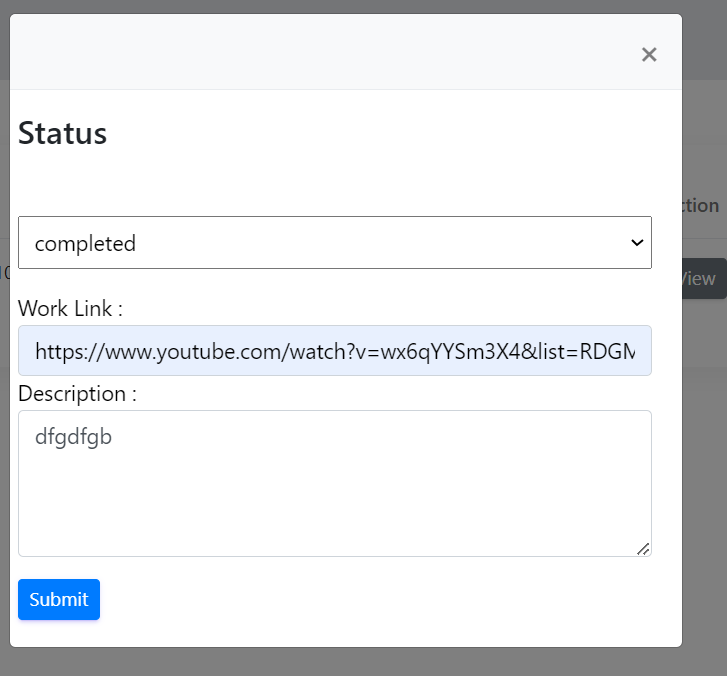Screen dimensions: 727x676
Task: Click the dfgdfgb text in Description
Action: tap(73, 437)
